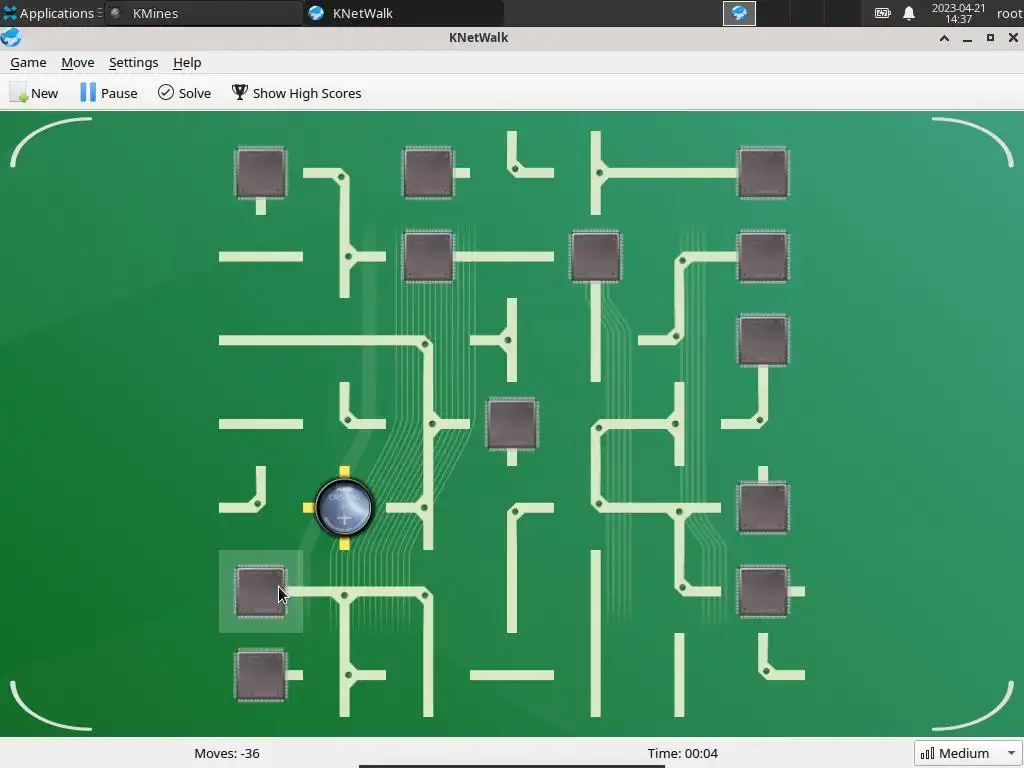Image resolution: width=1024 pixels, height=768 pixels.
Task: Rotate third-row terminal in rightmost column
Action: [762, 340]
